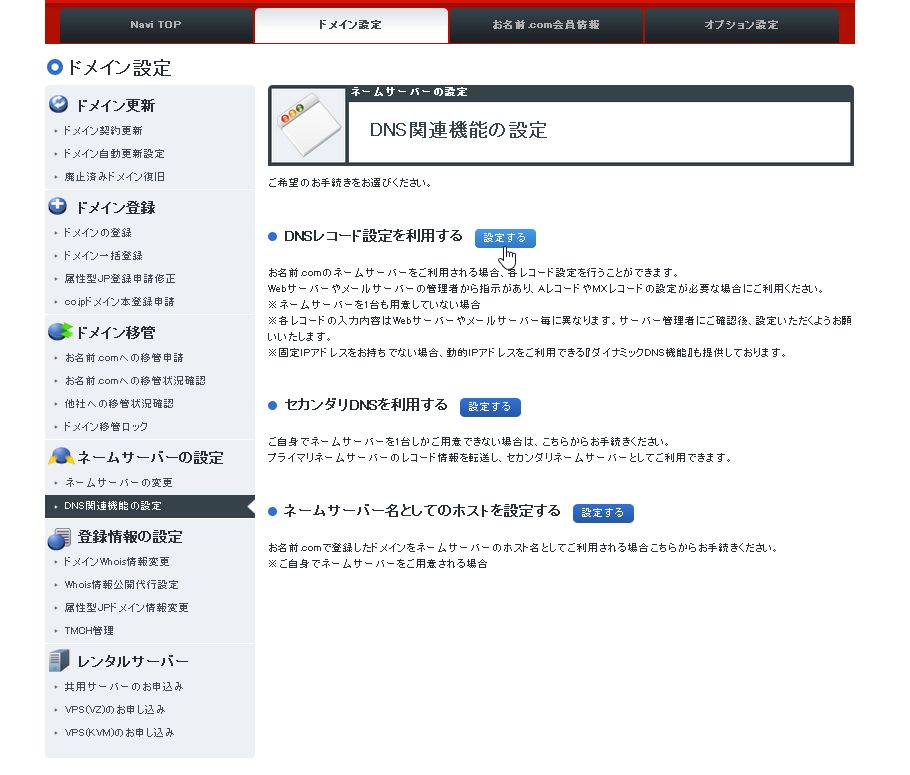Open 共用サーバーのお申込み link
910x775 pixels.
(124, 687)
